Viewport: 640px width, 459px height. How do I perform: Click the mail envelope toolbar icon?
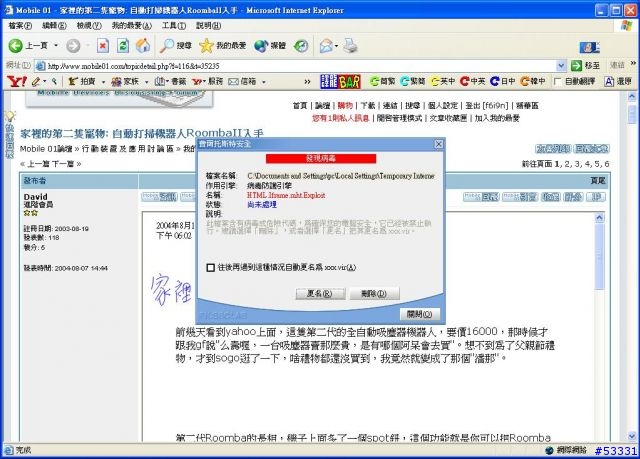click(326, 46)
